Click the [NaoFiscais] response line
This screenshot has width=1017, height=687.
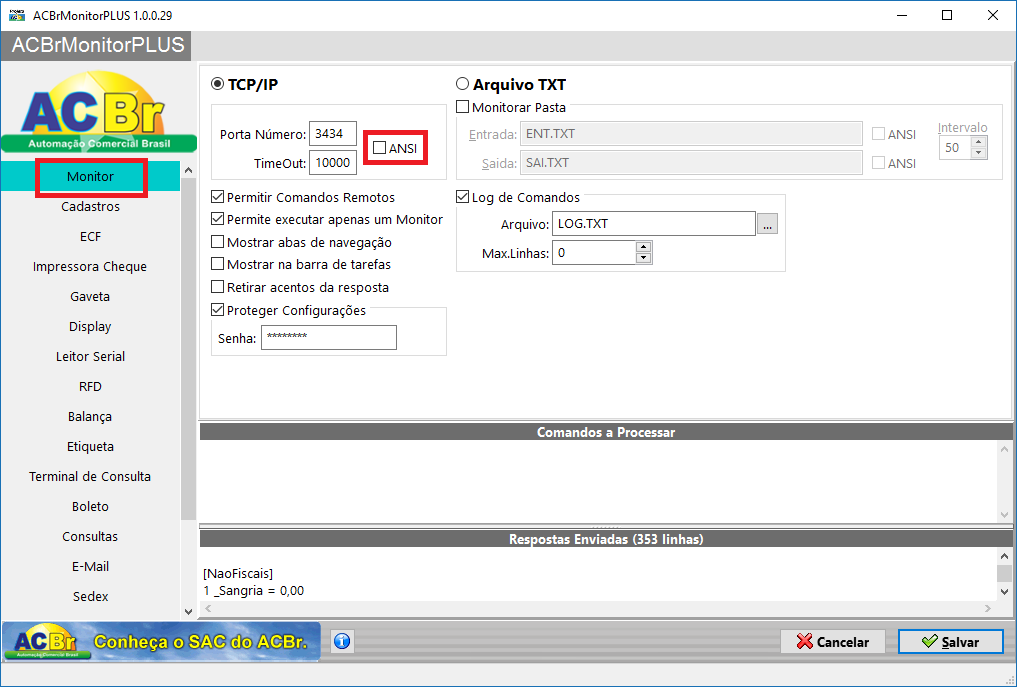pos(238,573)
